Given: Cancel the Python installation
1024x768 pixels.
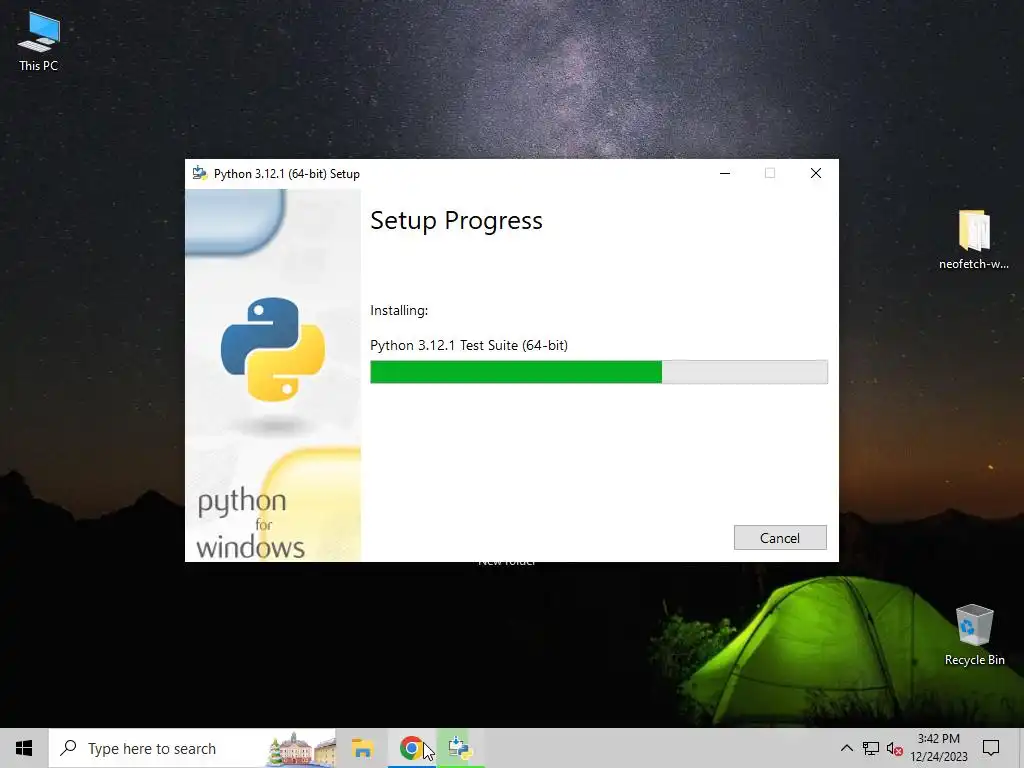Looking at the screenshot, I should tap(780, 537).
